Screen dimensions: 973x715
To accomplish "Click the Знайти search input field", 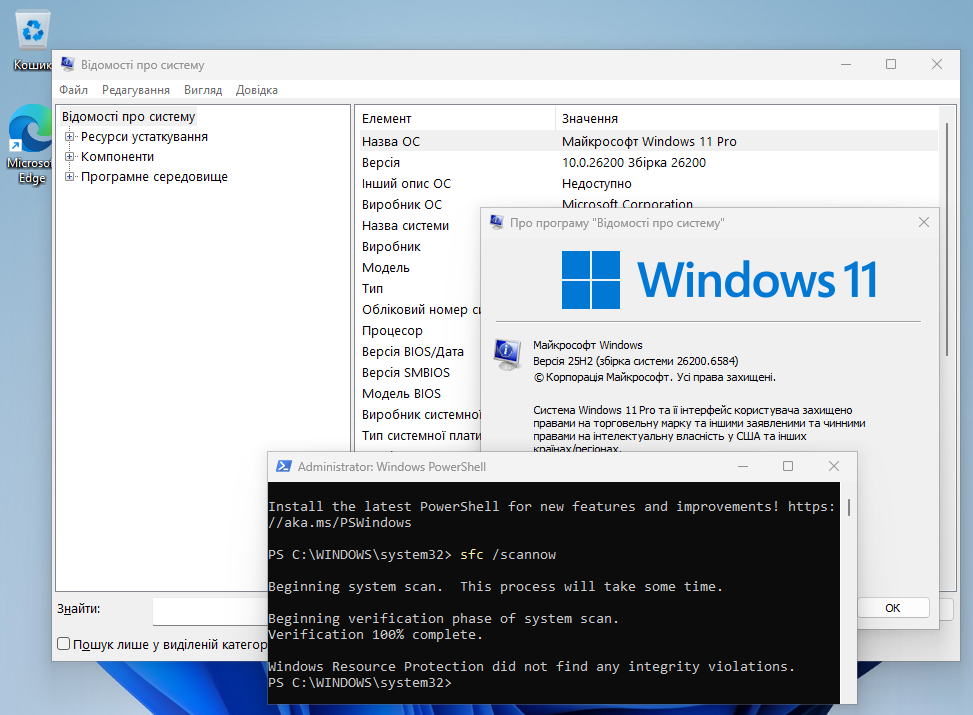I will pyautogui.click(x=210, y=609).
